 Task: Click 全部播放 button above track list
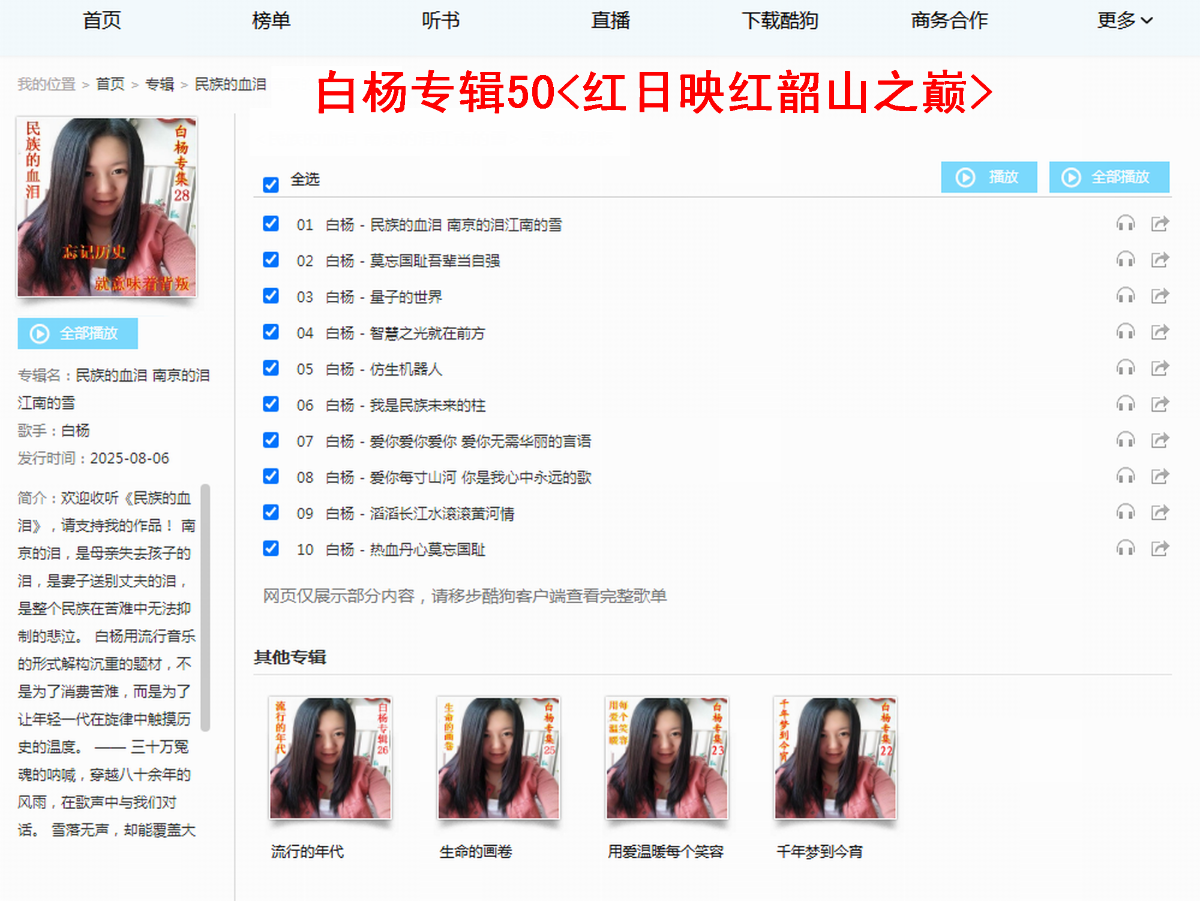1109,177
